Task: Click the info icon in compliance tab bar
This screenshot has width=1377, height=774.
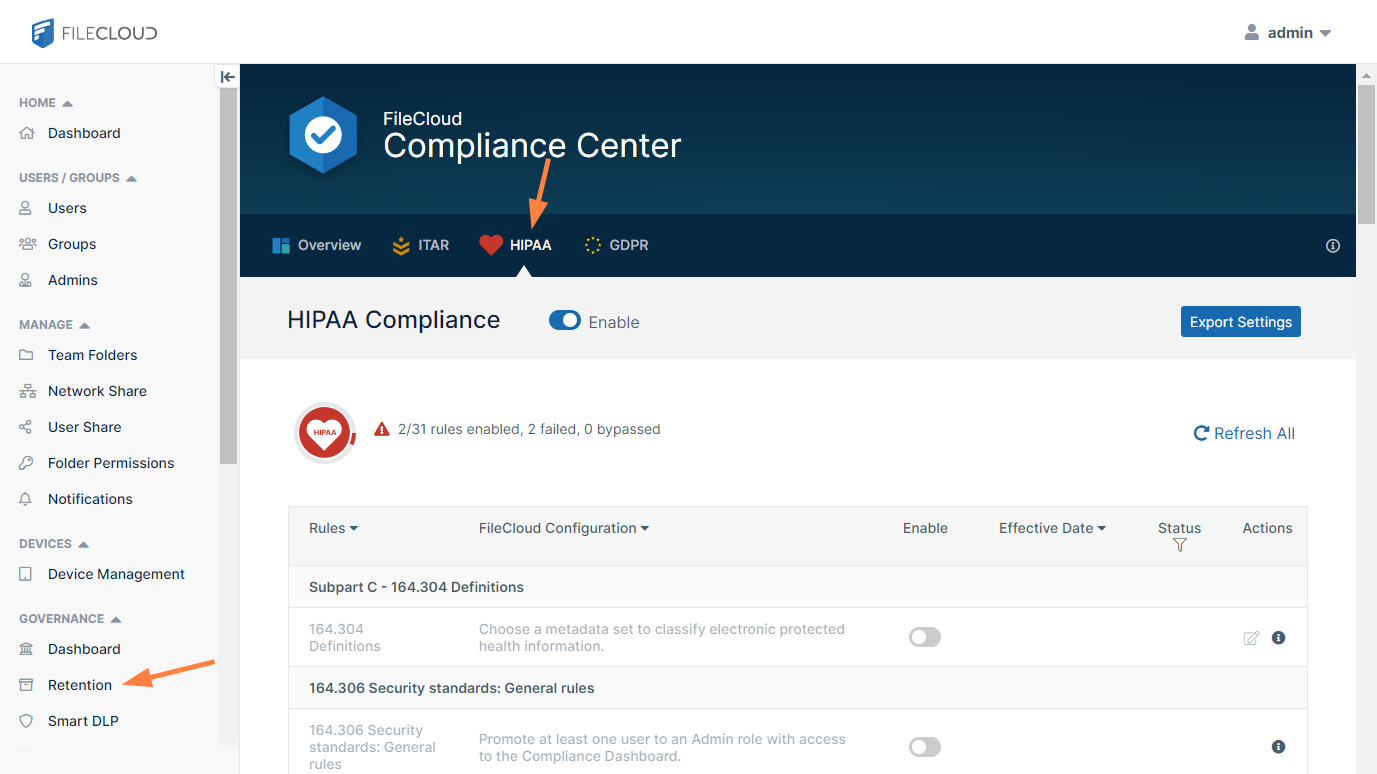Action: pyautogui.click(x=1332, y=246)
